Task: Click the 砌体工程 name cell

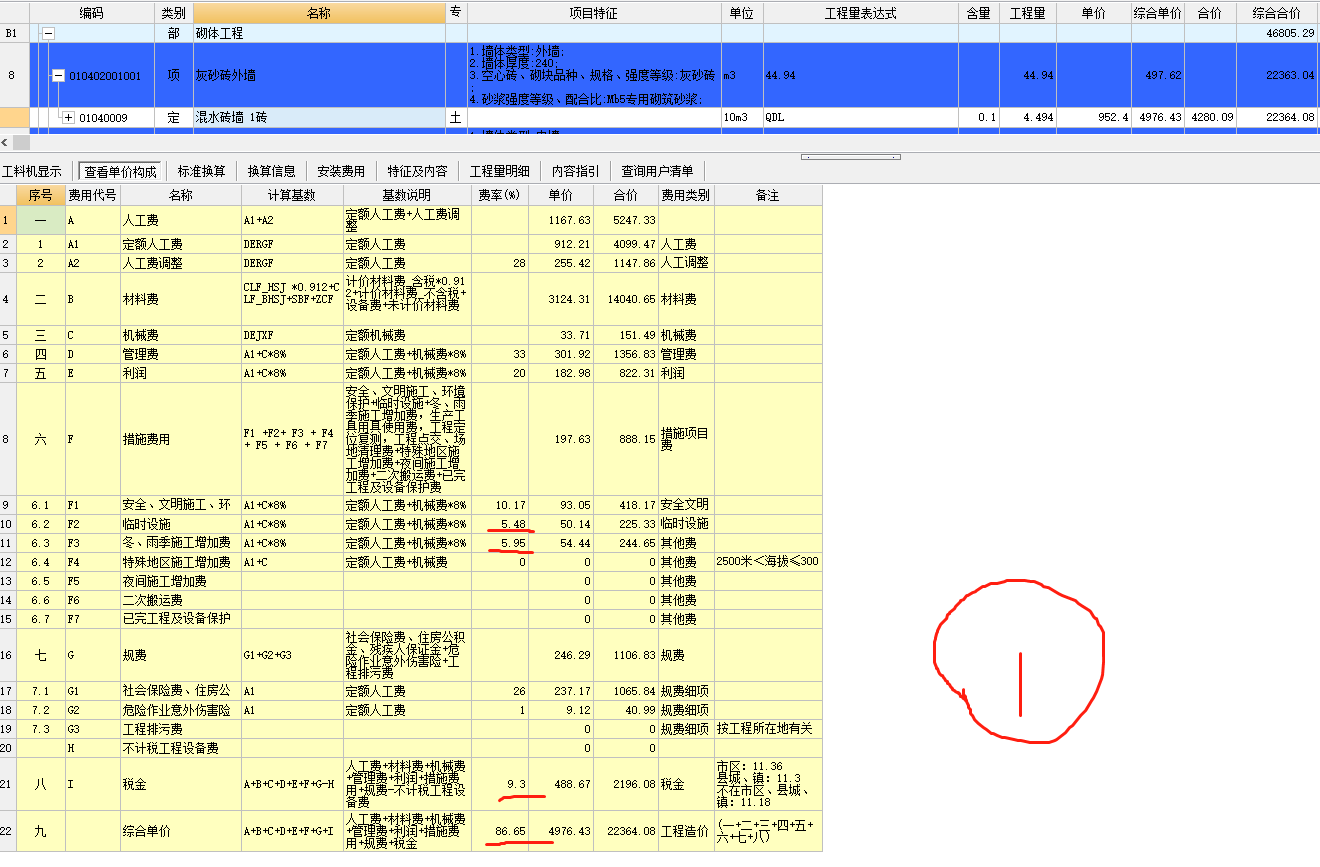Action: [319, 33]
